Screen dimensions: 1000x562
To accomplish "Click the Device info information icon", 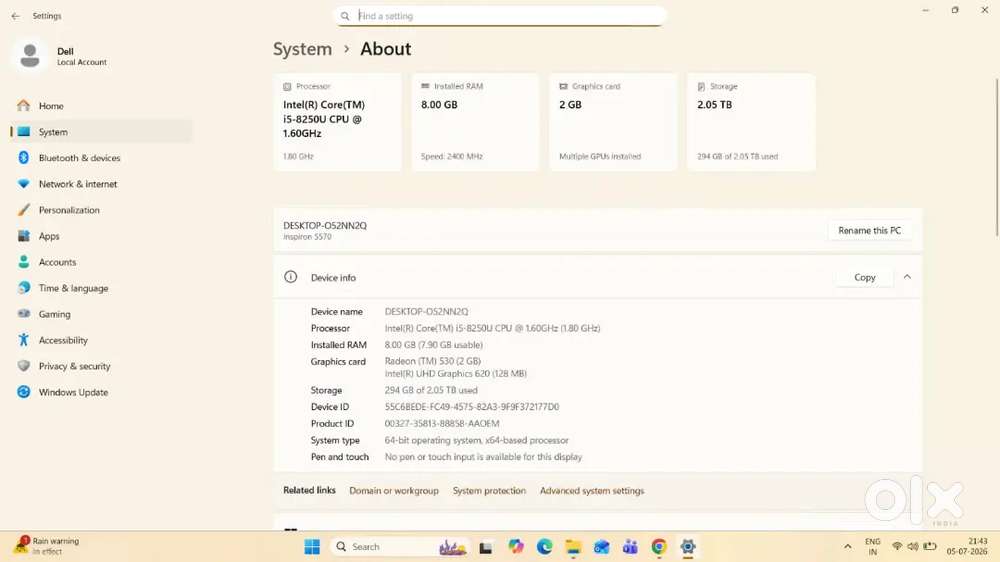I will coord(290,277).
